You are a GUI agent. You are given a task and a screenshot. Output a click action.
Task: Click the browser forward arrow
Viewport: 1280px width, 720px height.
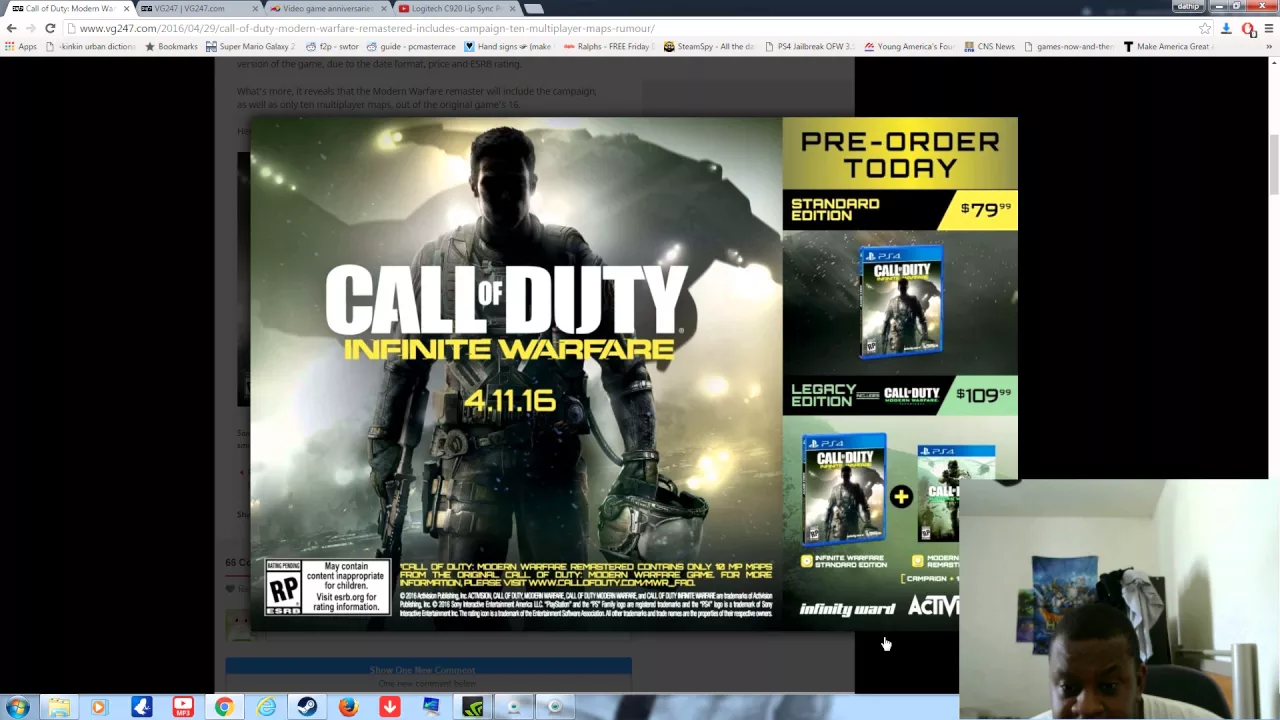click(x=30, y=28)
